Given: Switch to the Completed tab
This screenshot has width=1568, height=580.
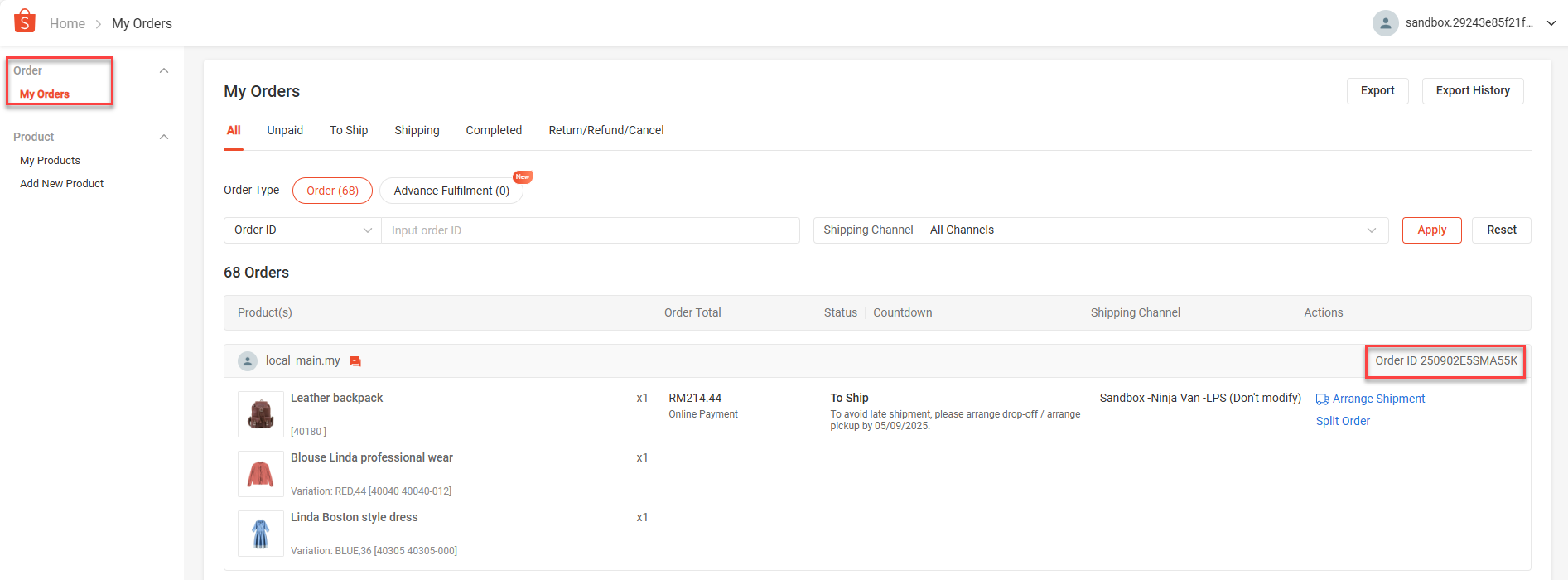Looking at the screenshot, I should [x=494, y=130].
